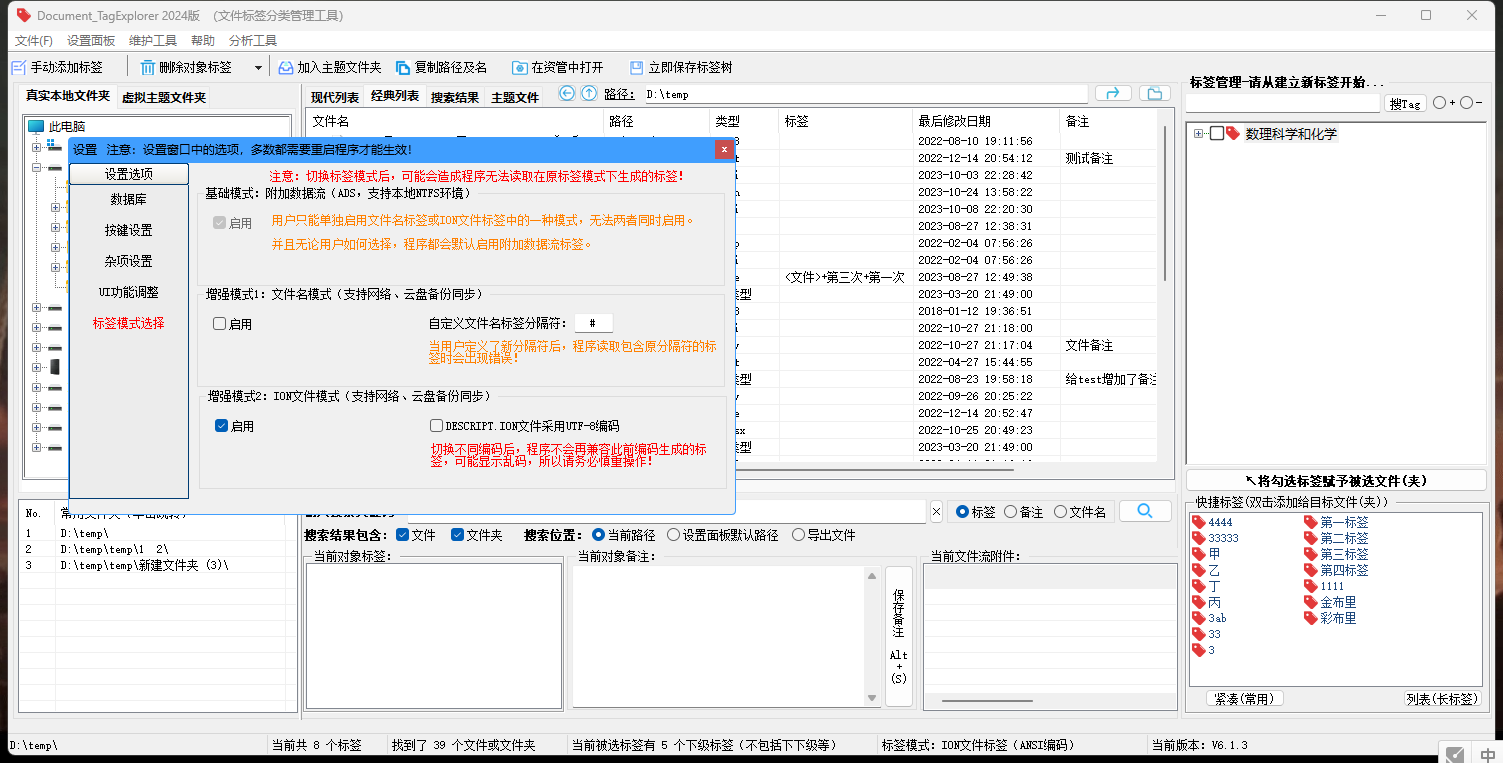Expand the 数理科学和化学 tag node
Viewport: 1503px width, 763px height.
pos(1198,134)
